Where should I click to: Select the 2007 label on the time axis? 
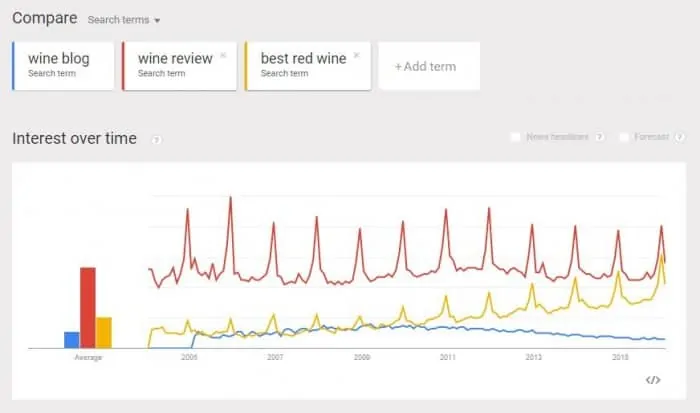pyautogui.click(x=275, y=357)
